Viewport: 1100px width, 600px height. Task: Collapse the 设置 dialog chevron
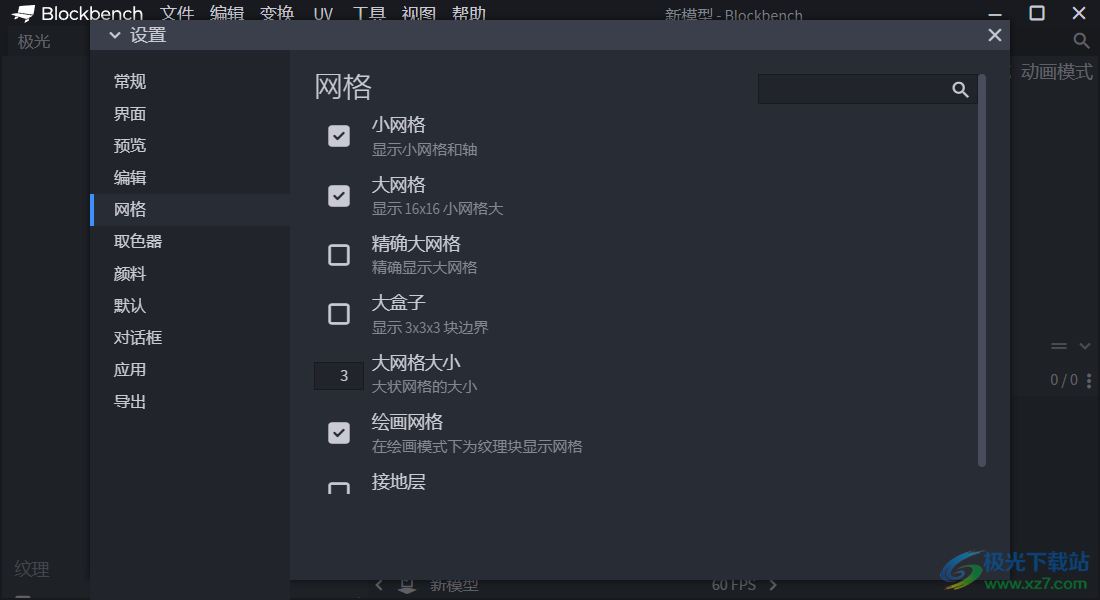click(x=115, y=35)
